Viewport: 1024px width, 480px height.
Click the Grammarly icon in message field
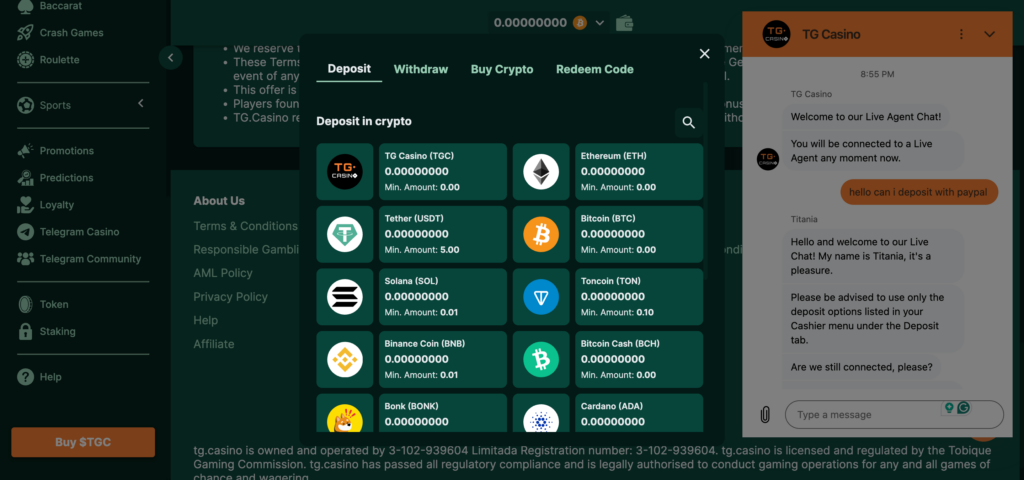[x=963, y=408]
